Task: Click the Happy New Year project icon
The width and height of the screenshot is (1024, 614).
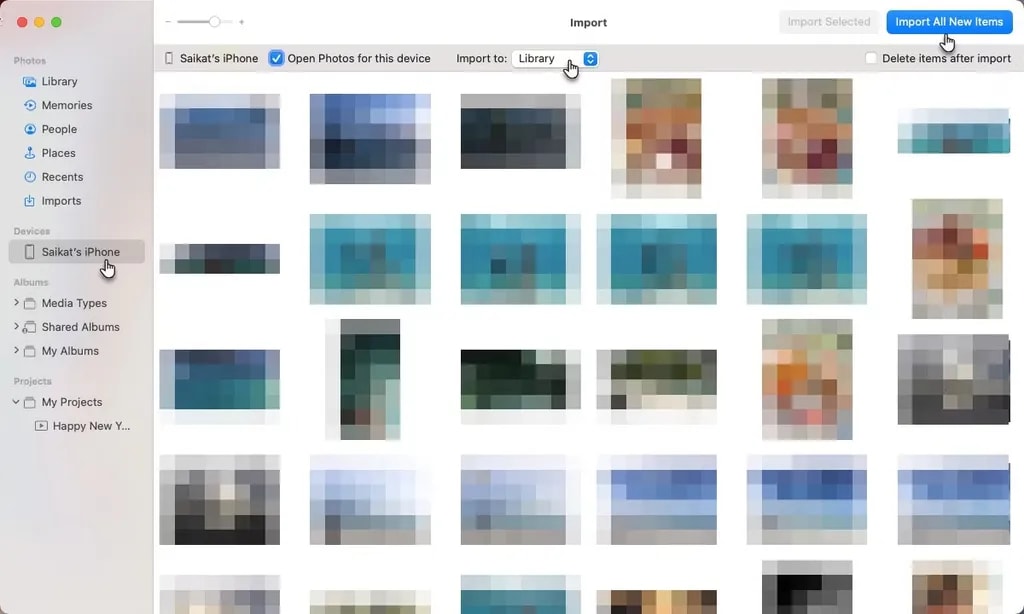Action: (x=41, y=426)
